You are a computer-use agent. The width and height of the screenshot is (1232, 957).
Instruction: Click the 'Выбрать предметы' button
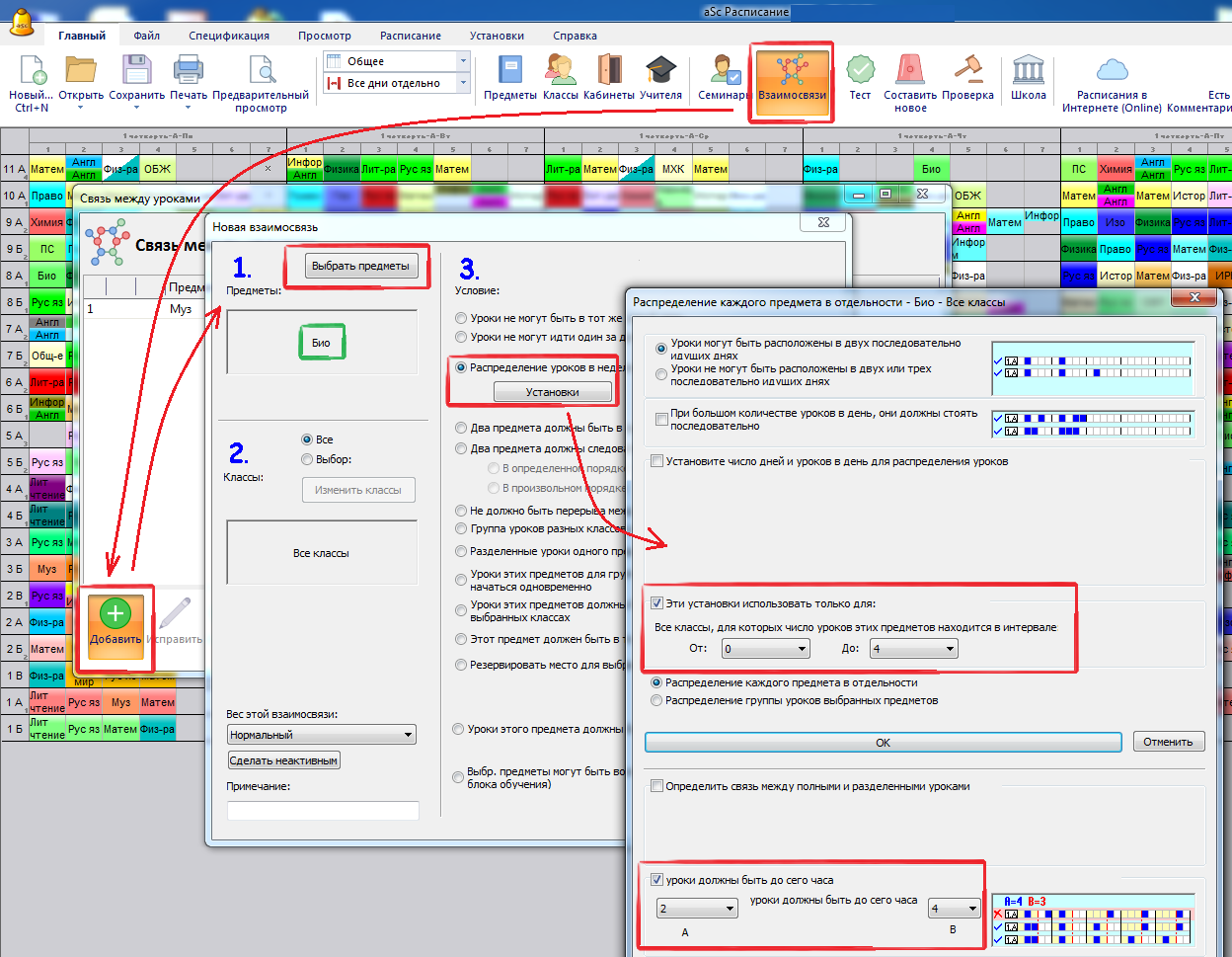pyautogui.click(x=360, y=266)
